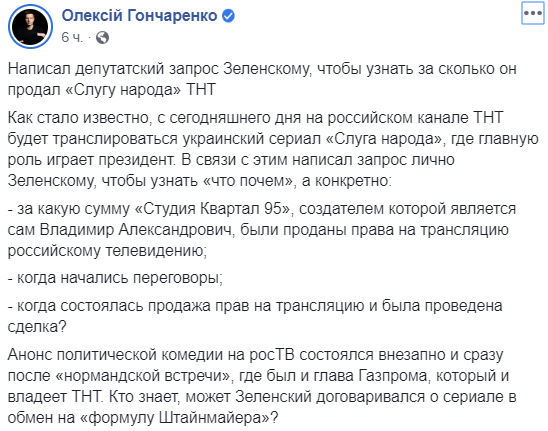Click the globe public-audience icon
The height and width of the screenshot is (431, 548).
102,37
